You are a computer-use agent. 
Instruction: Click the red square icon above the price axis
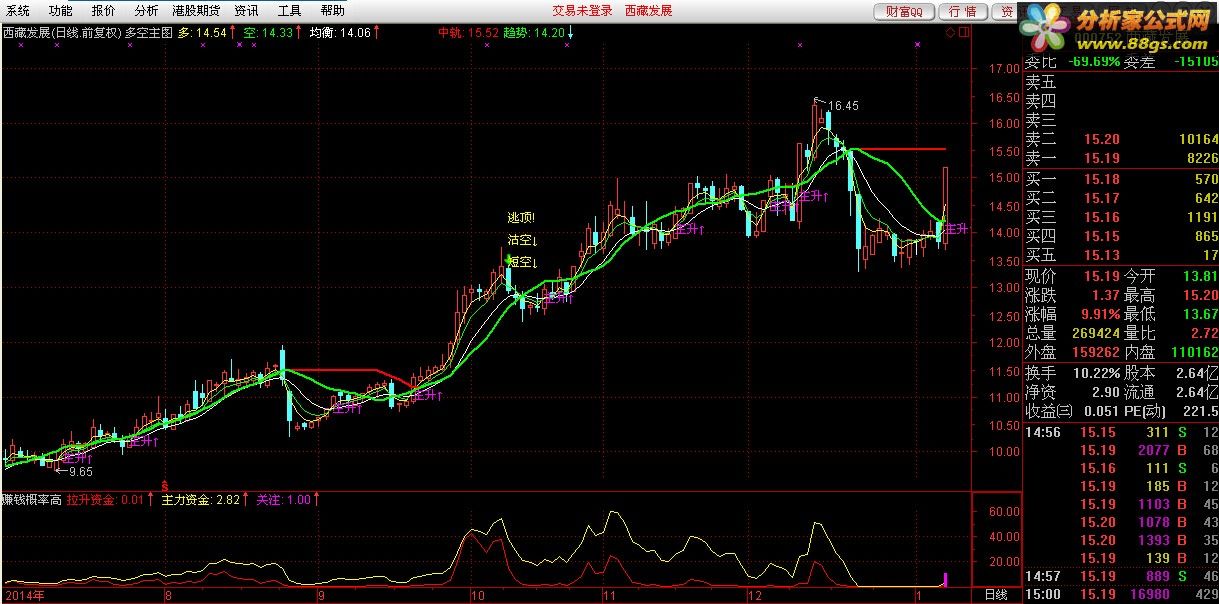point(964,32)
